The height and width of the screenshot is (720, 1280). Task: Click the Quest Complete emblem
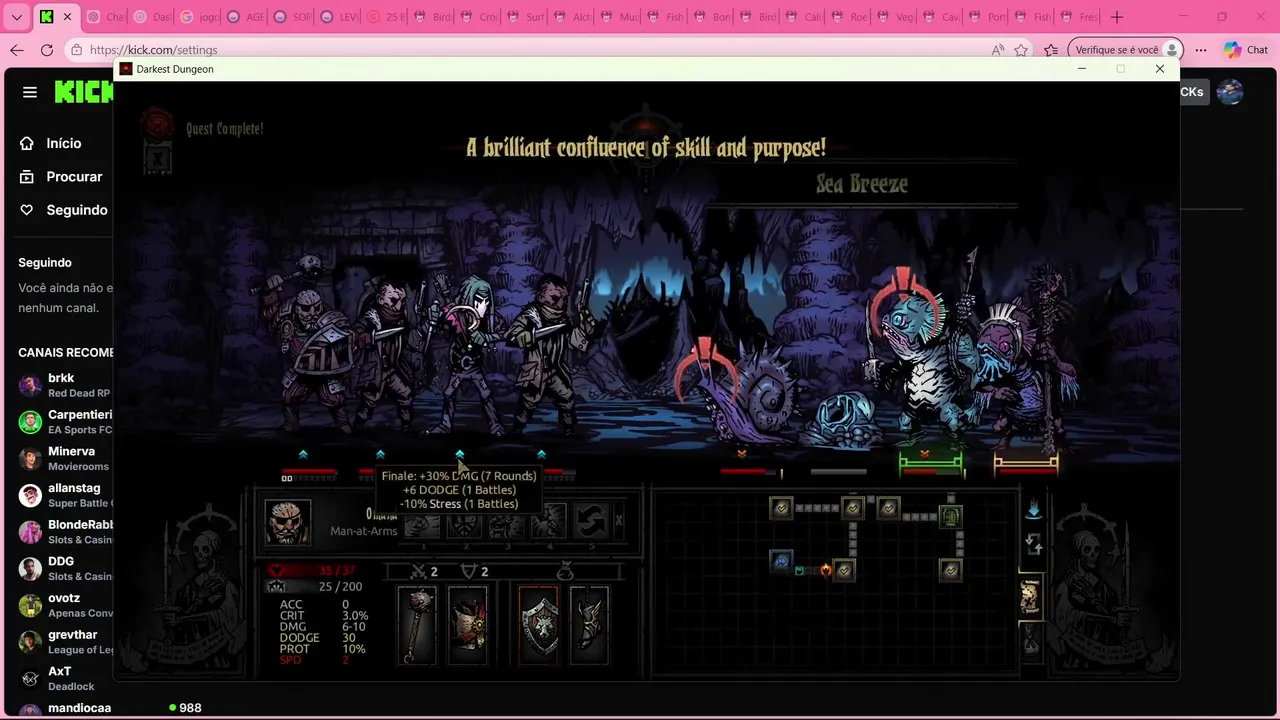(156, 124)
